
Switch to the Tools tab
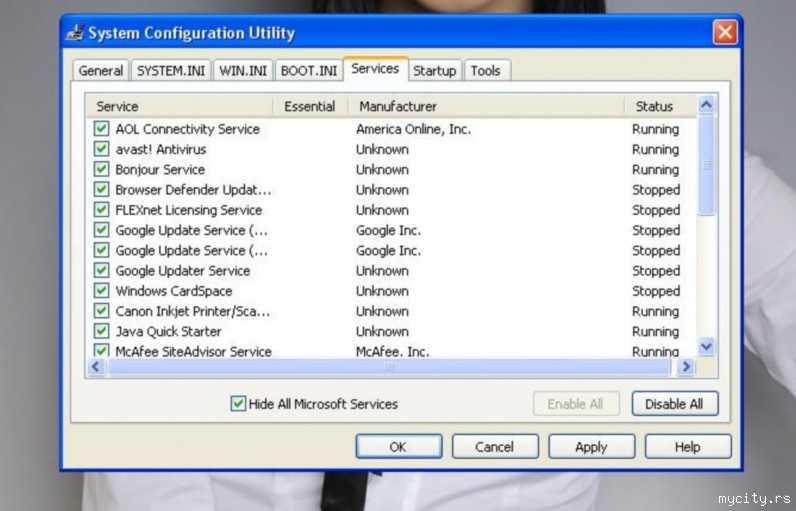point(485,71)
